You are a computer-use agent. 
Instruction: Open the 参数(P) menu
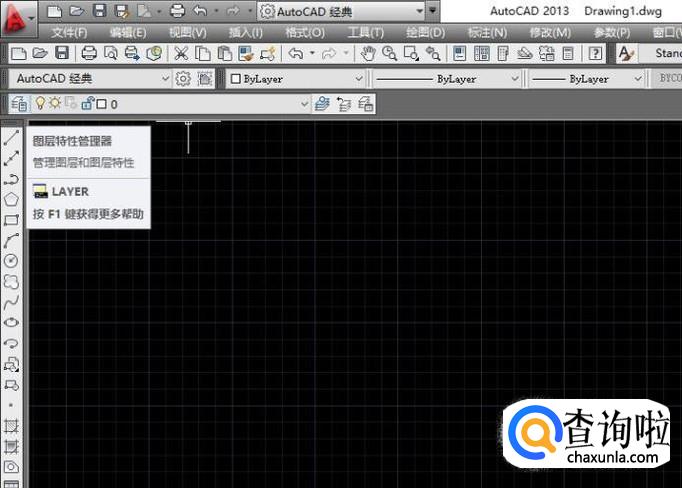coord(612,33)
